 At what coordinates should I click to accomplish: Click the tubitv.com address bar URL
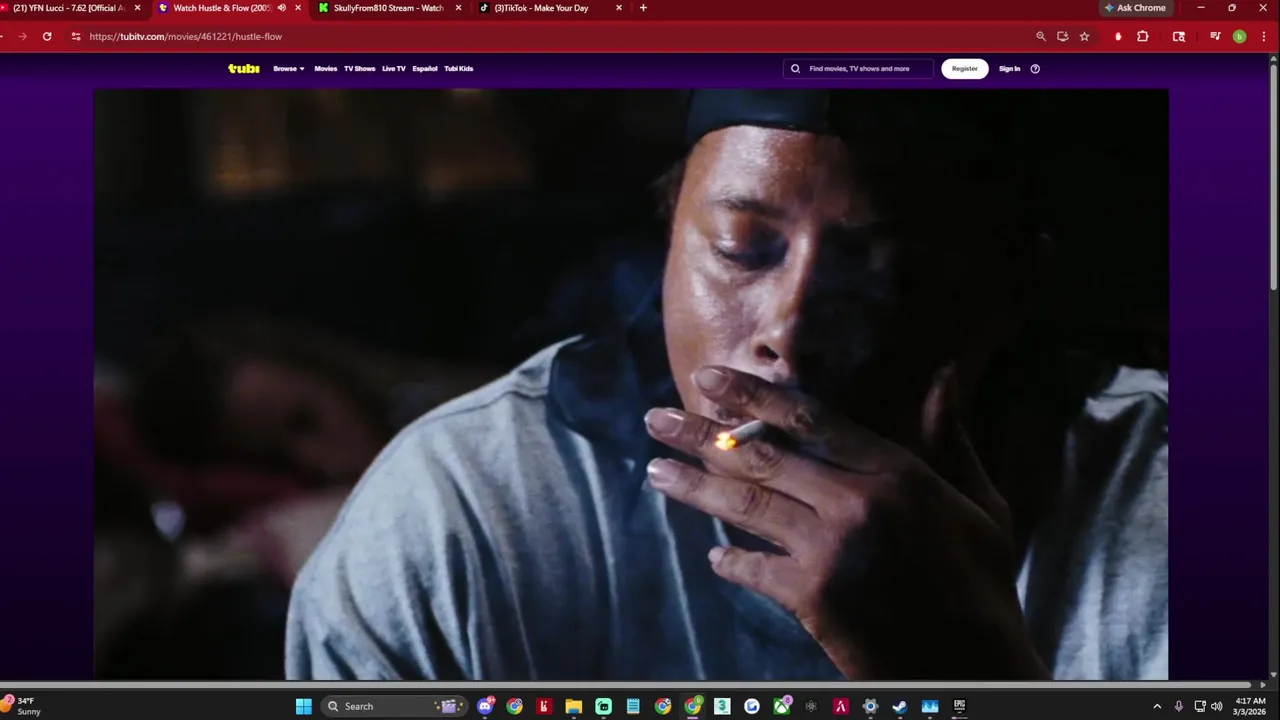186,36
